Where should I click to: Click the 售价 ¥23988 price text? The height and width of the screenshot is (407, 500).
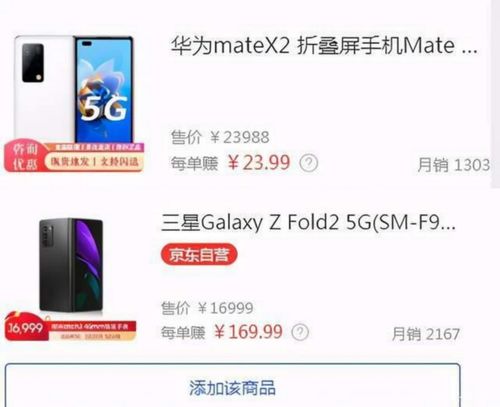(220, 137)
